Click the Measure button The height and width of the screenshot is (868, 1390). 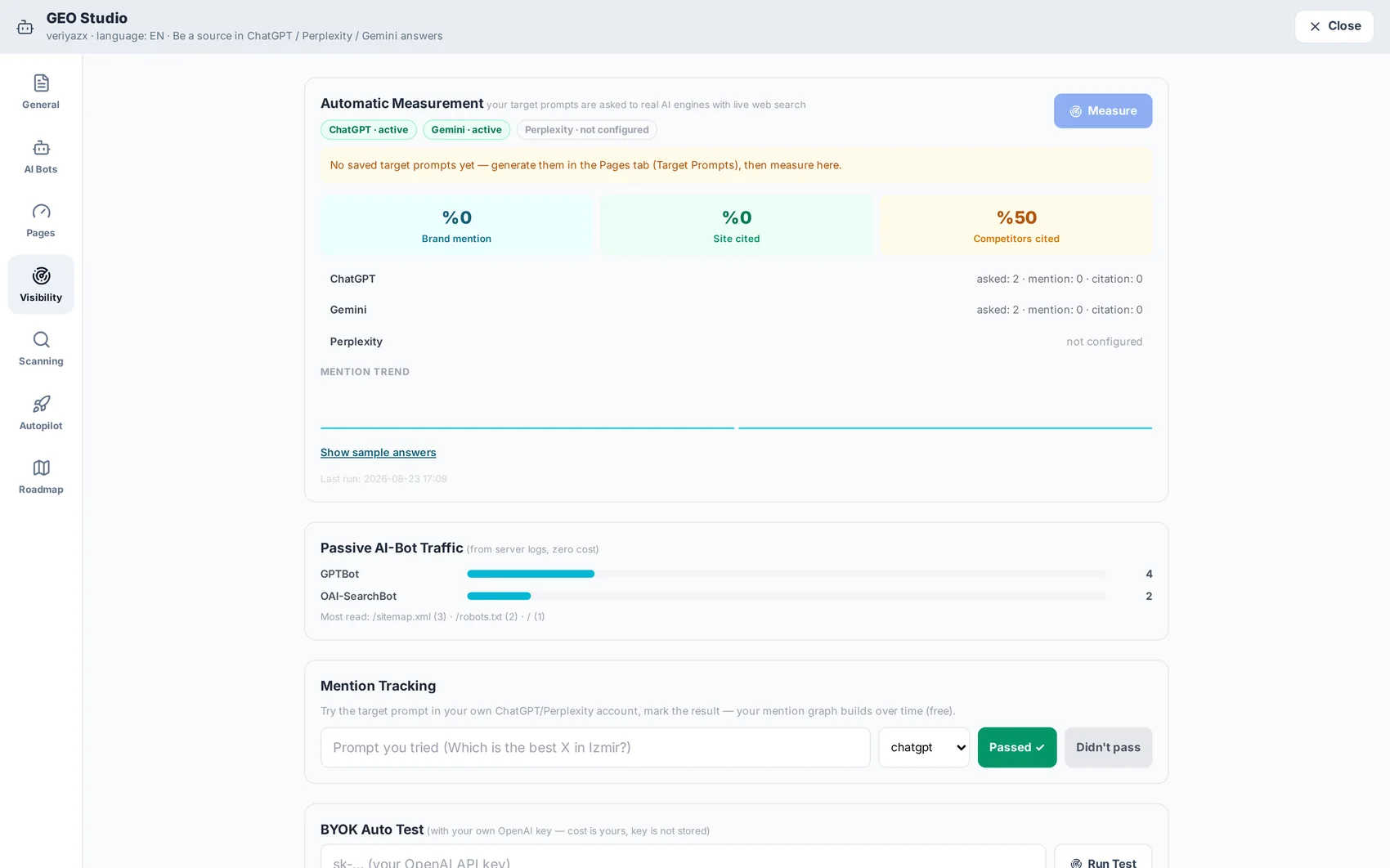[1103, 110]
